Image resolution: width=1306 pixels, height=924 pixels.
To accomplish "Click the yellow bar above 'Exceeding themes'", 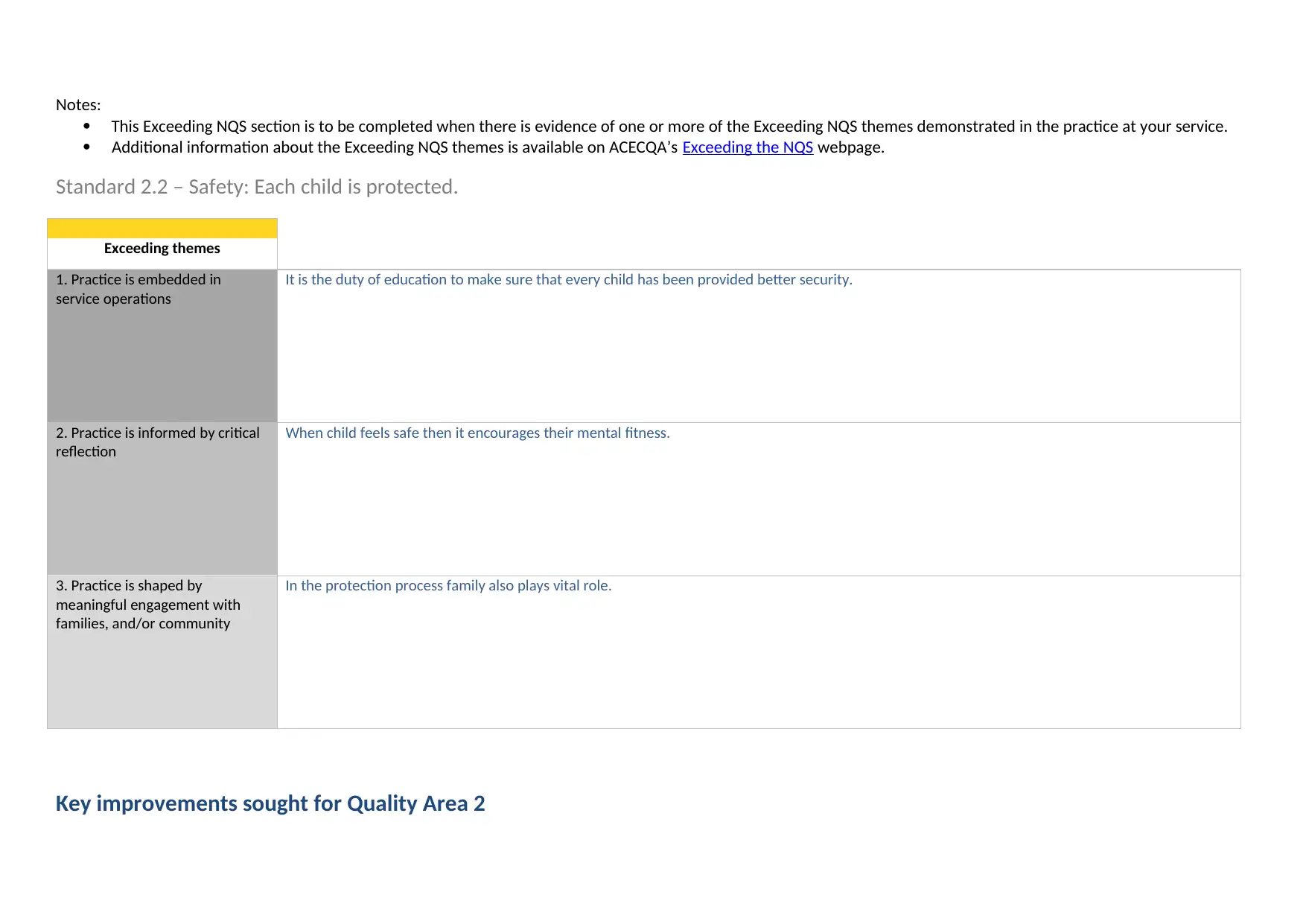I will pos(162,229).
